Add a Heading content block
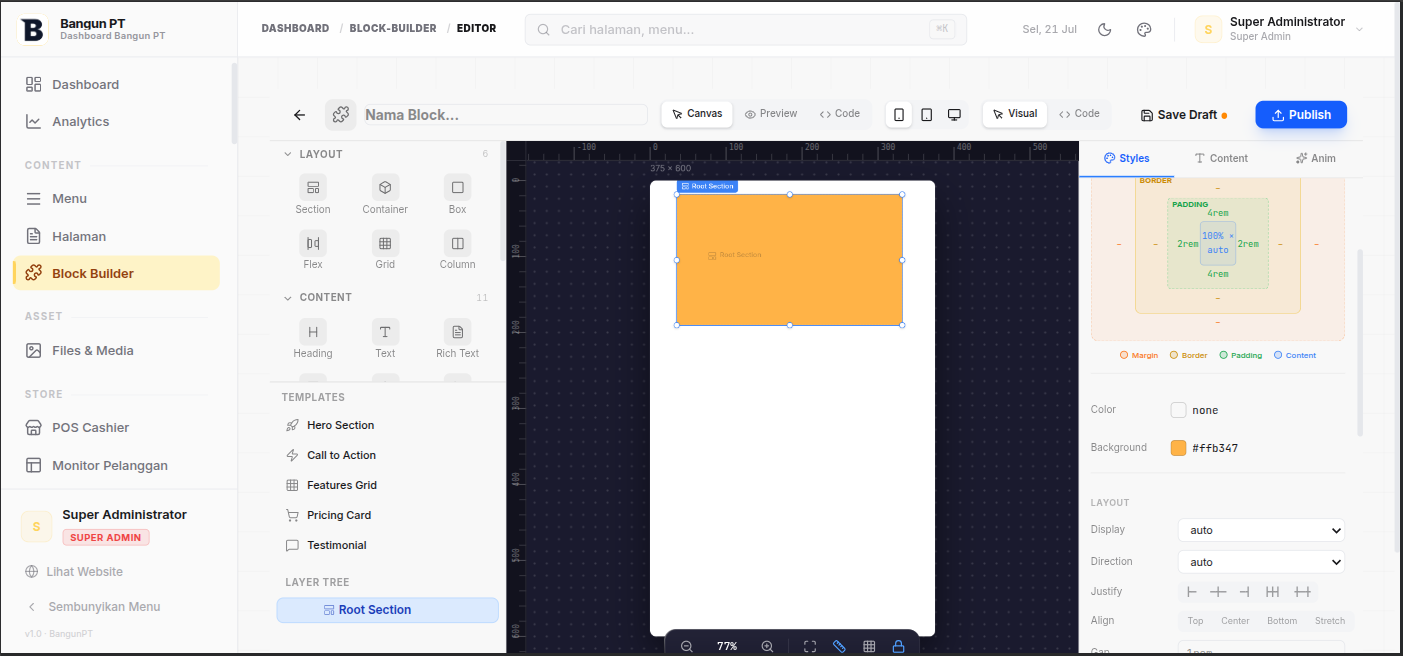The image size is (1403, 656). click(x=313, y=339)
